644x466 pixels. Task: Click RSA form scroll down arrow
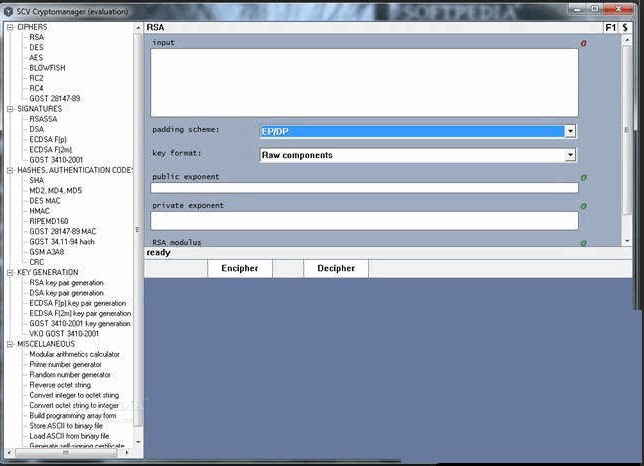tap(627, 241)
